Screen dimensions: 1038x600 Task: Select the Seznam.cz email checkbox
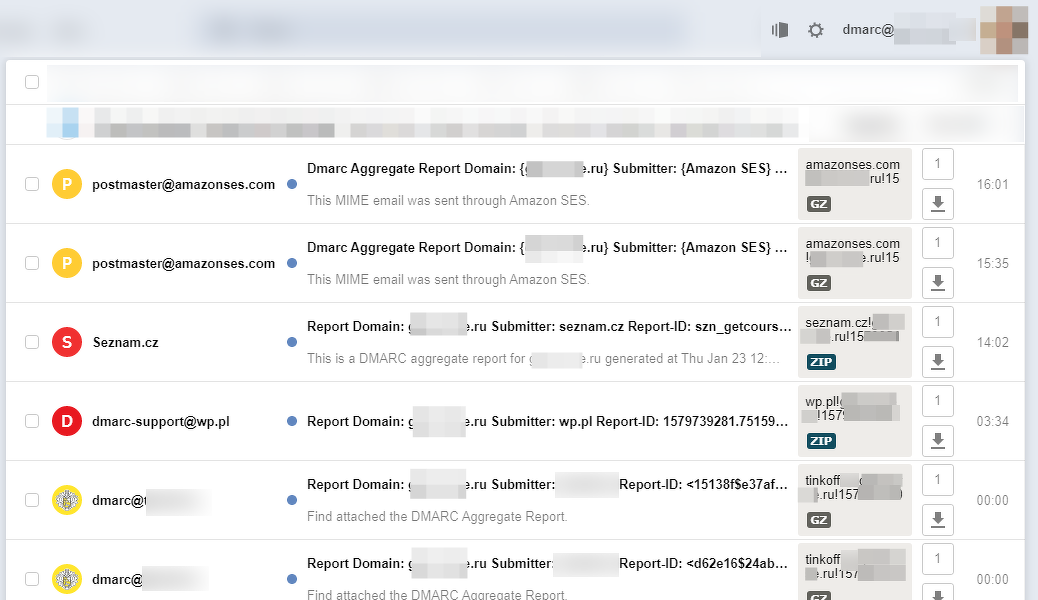pos(32,342)
